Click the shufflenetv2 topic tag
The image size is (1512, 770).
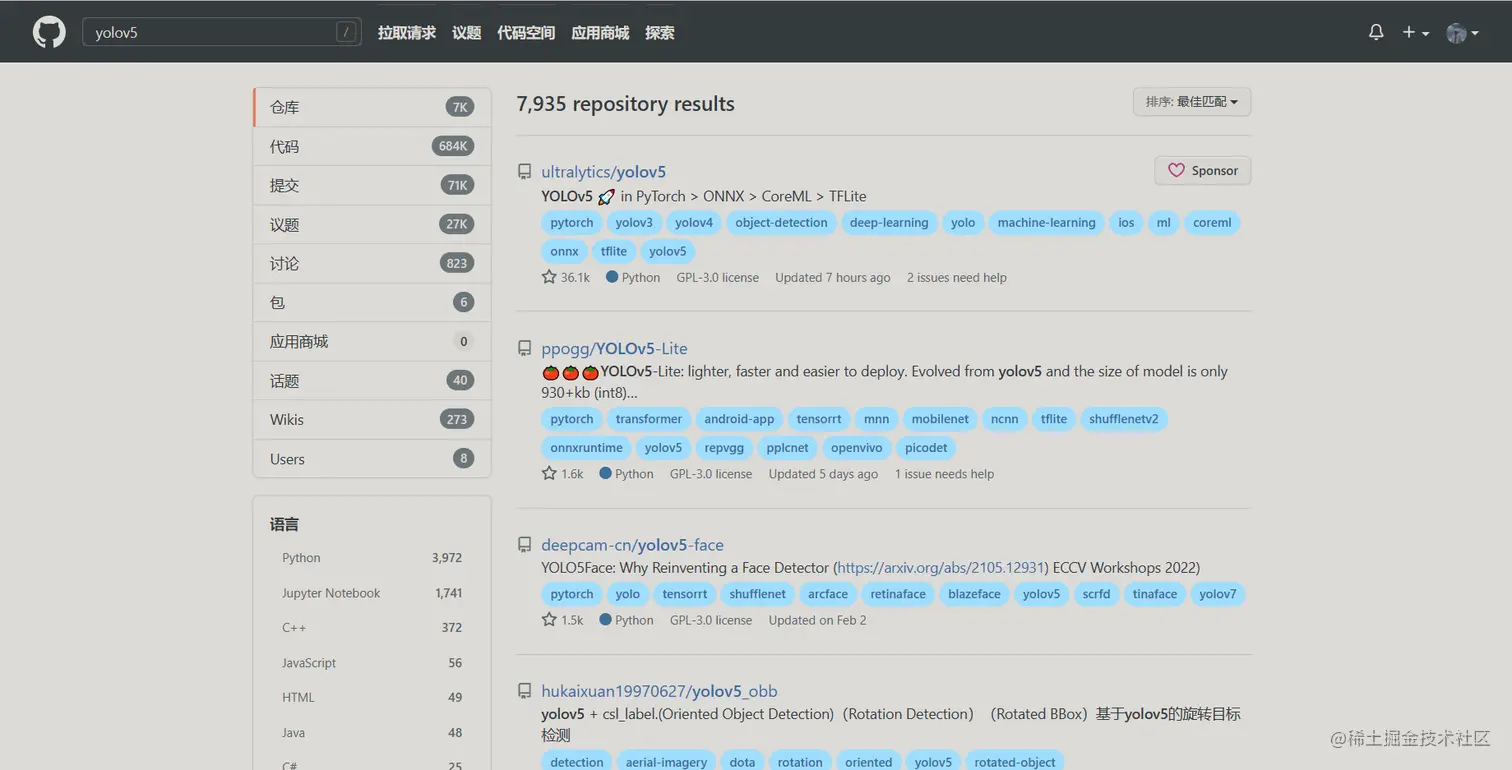coord(1124,419)
